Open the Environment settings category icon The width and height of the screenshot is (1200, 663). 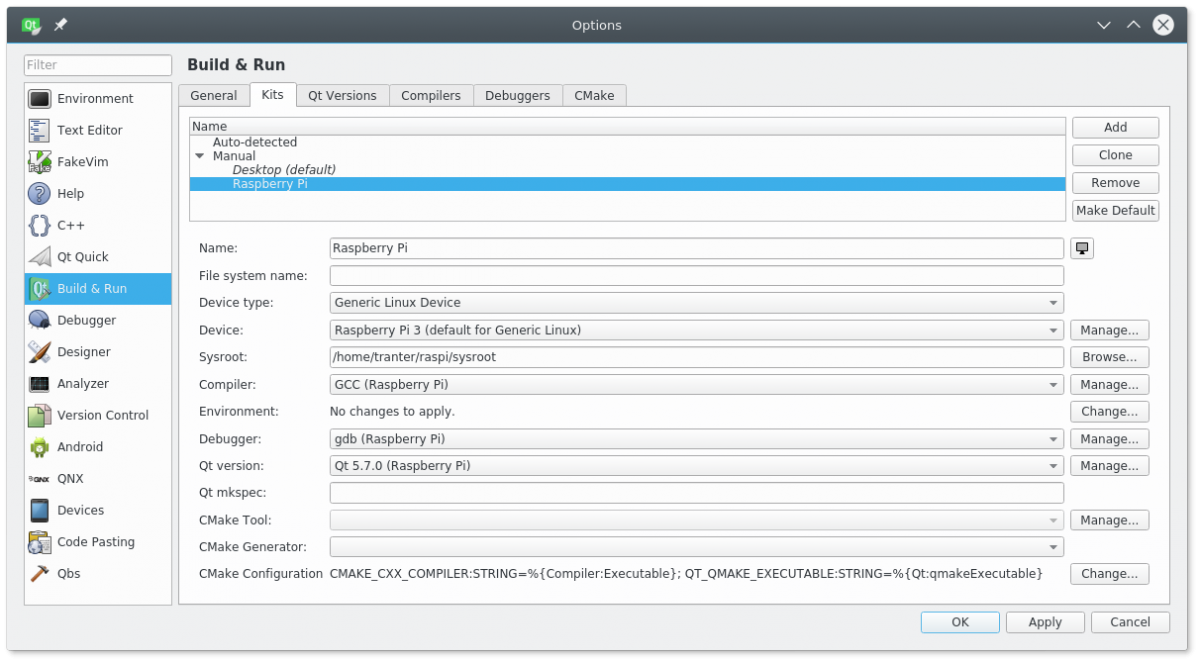40,99
